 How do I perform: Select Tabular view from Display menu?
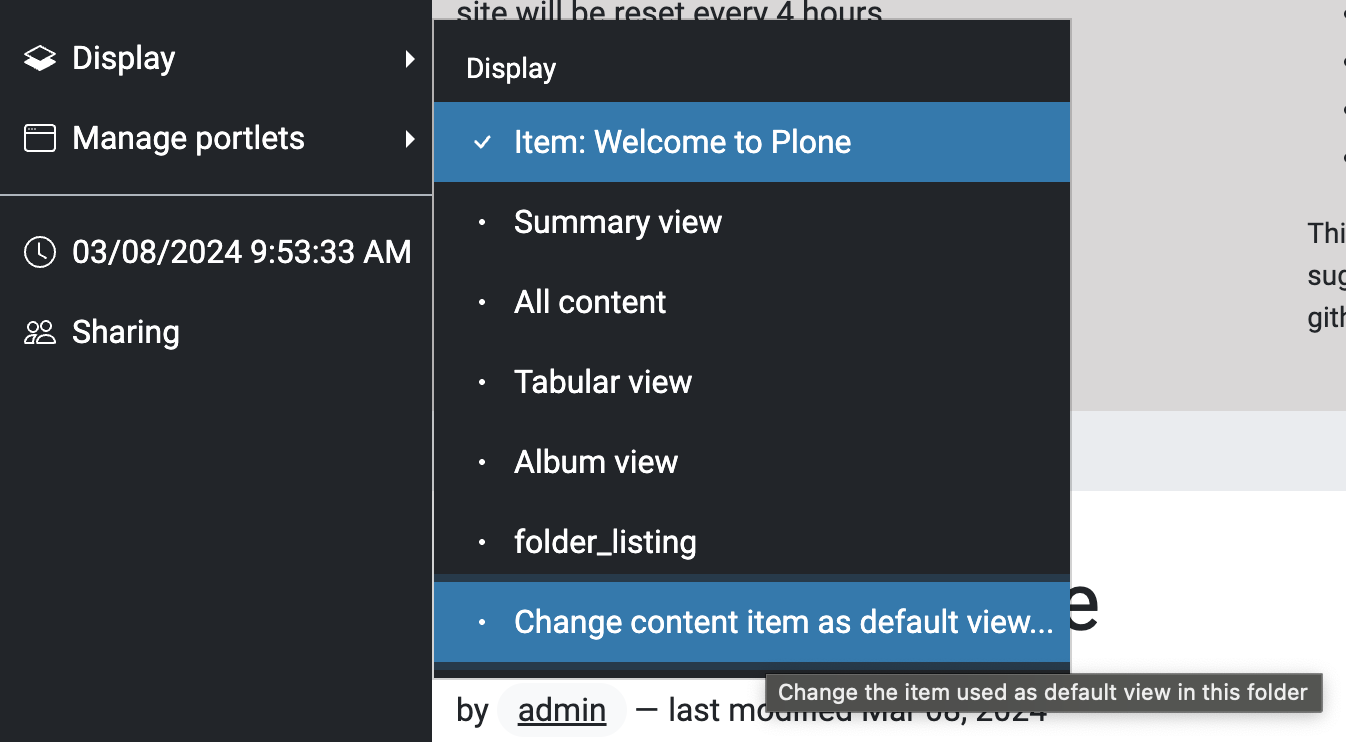pos(752,382)
